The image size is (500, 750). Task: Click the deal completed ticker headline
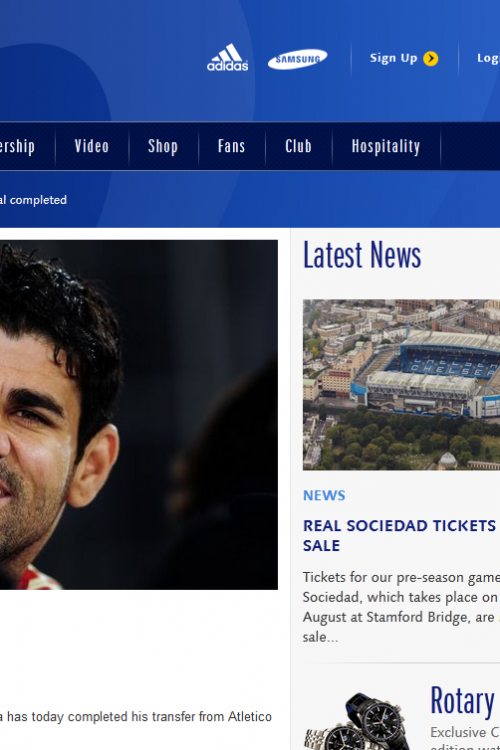coord(33,200)
